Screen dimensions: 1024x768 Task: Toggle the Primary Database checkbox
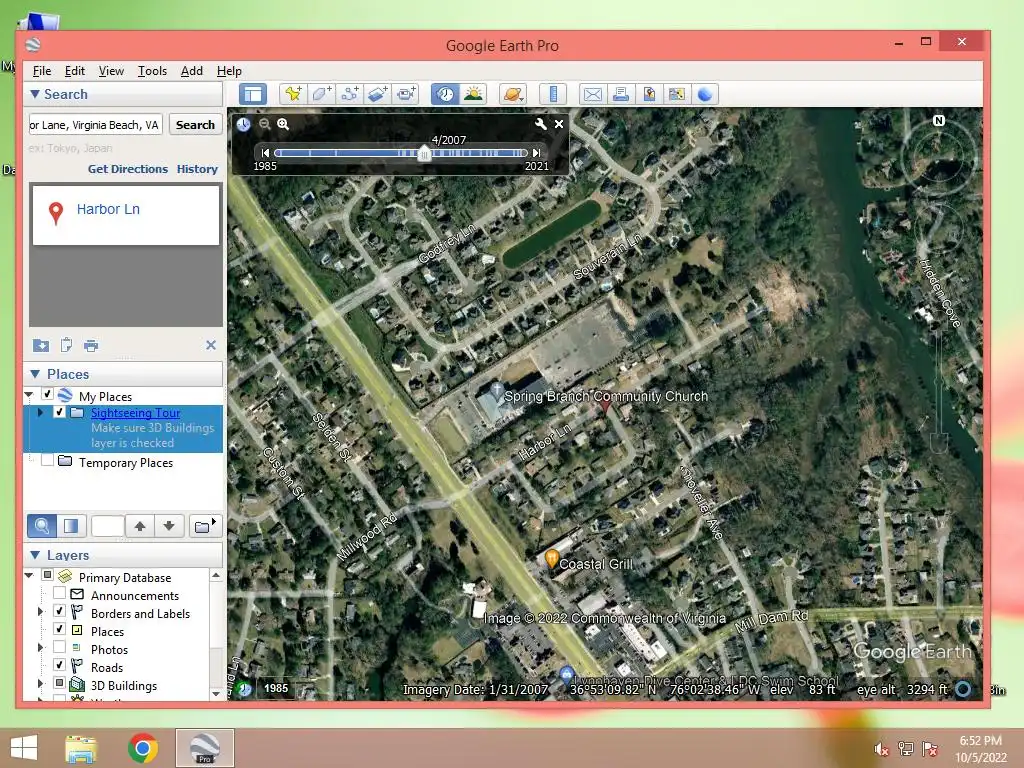(x=47, y=575)
